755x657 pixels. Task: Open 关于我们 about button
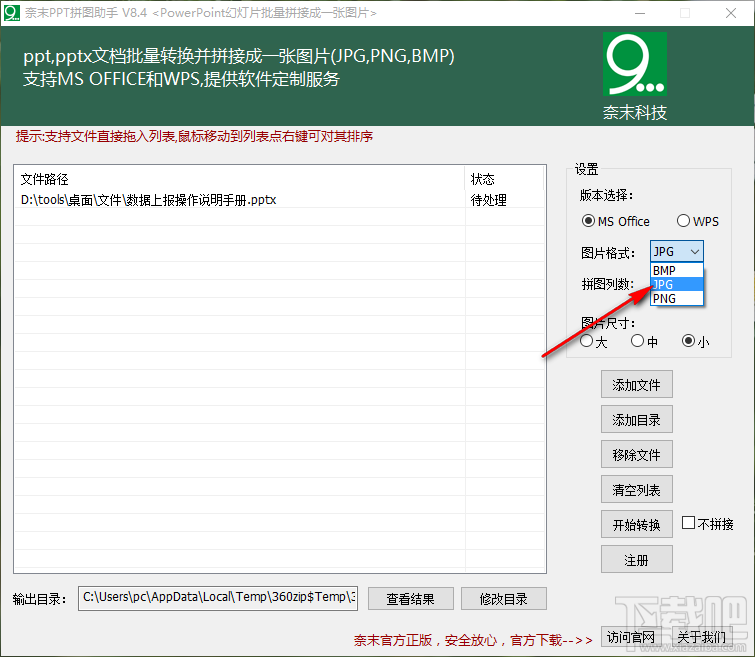701,637
